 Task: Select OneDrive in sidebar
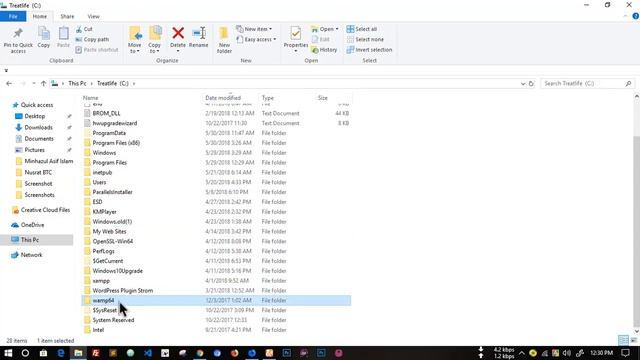[x=32, y=225]
